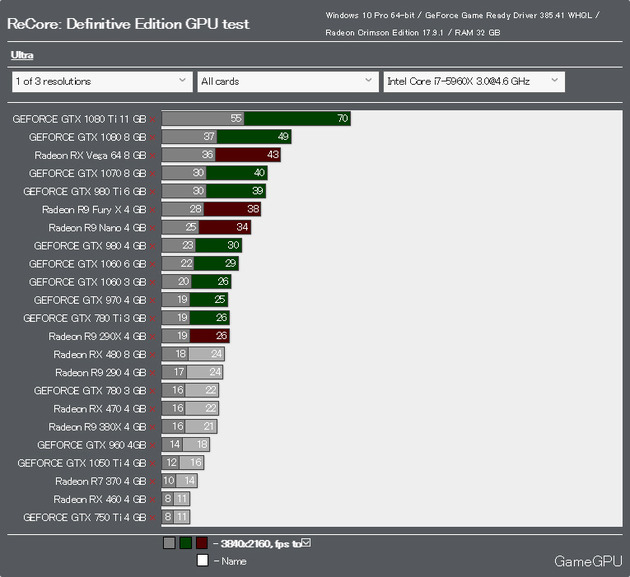Remove GEFORCE GTX 980 4 GB via red x

152,246
